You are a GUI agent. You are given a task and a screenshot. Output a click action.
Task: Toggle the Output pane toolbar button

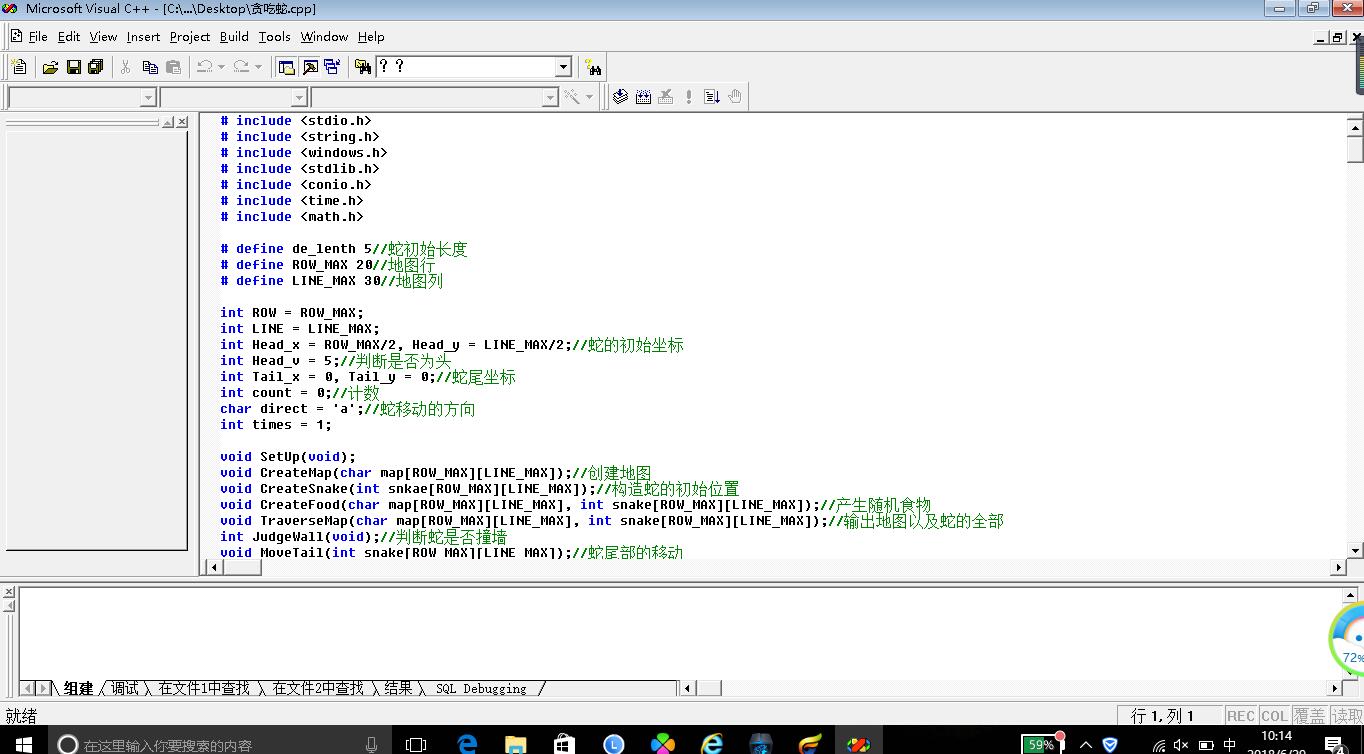tap(310, 67)
